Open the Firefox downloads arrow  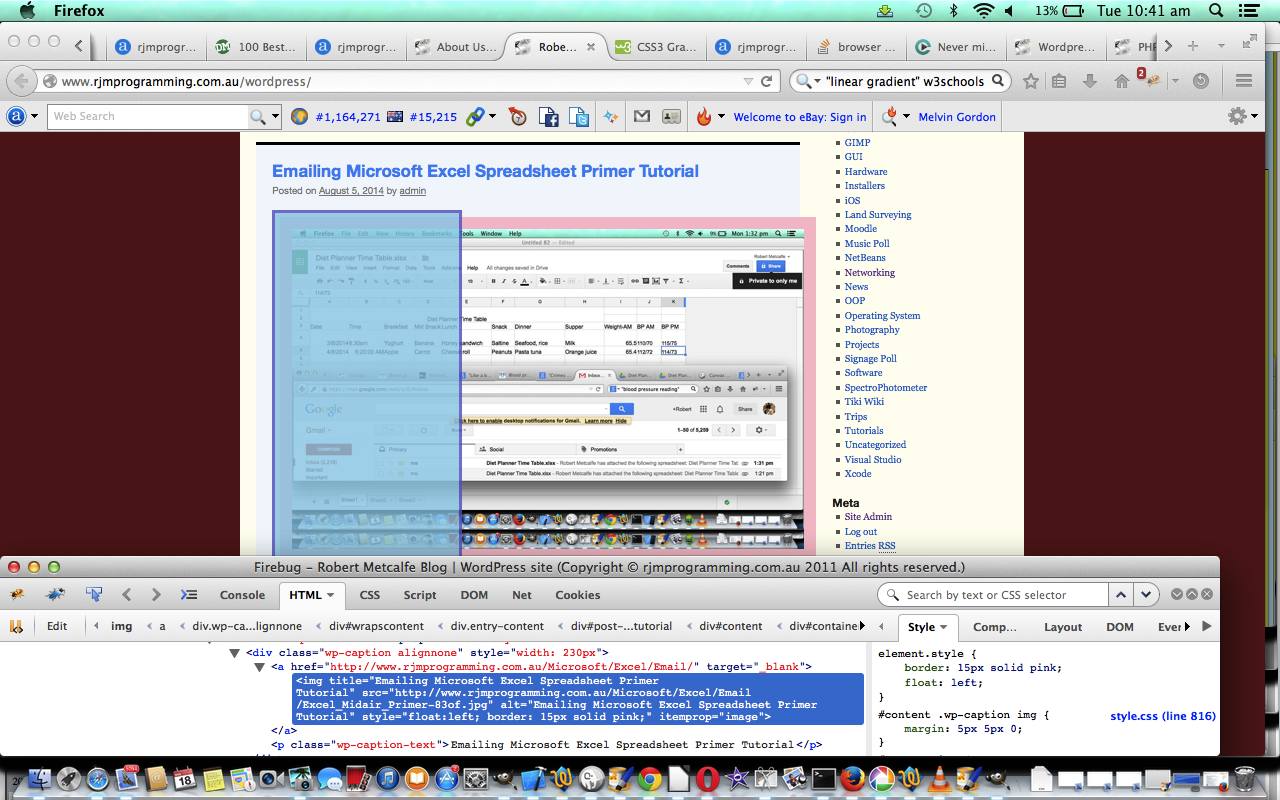click(1090, 81)
